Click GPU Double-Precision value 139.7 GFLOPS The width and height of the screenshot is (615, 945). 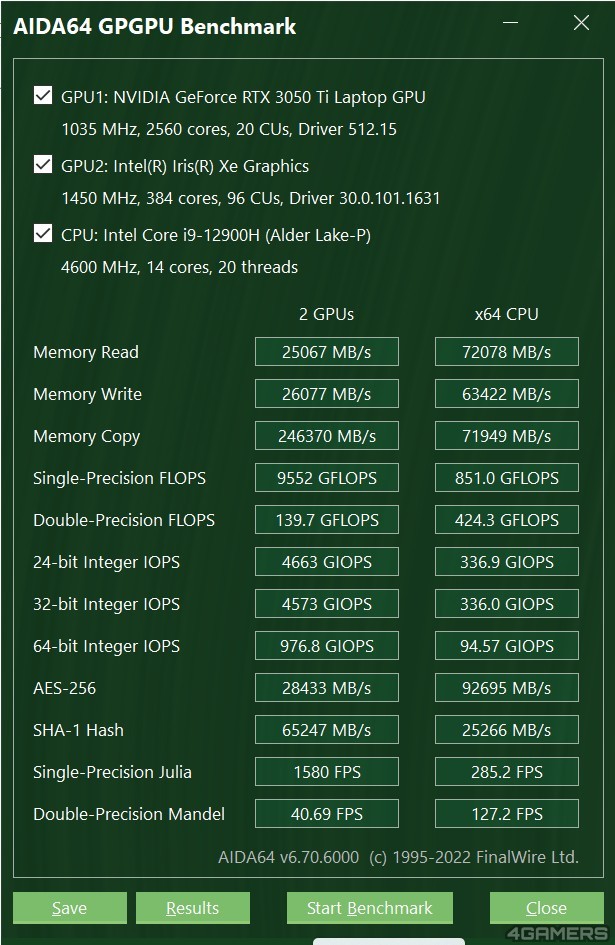click(x=327, y=520)
